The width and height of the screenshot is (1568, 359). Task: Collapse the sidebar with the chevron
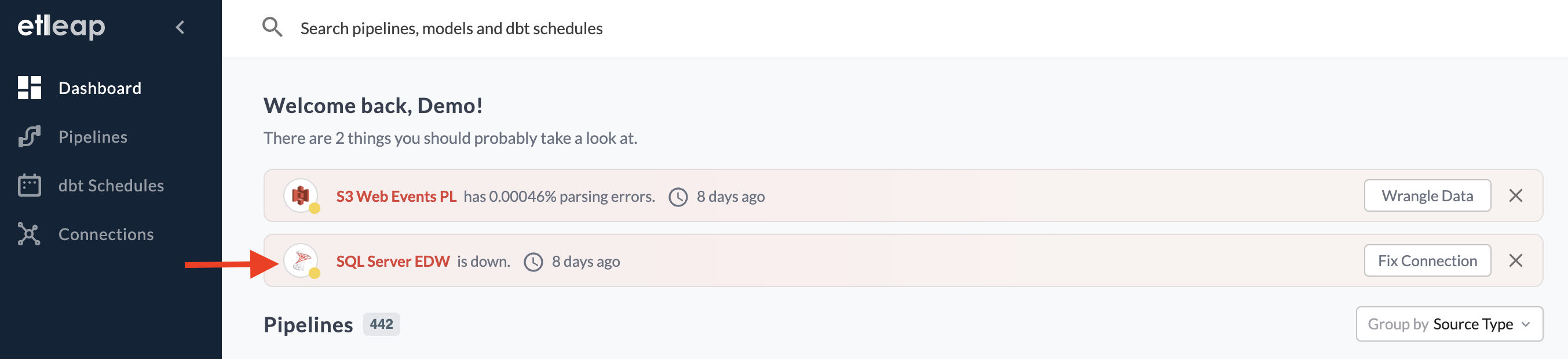[180, 27]
